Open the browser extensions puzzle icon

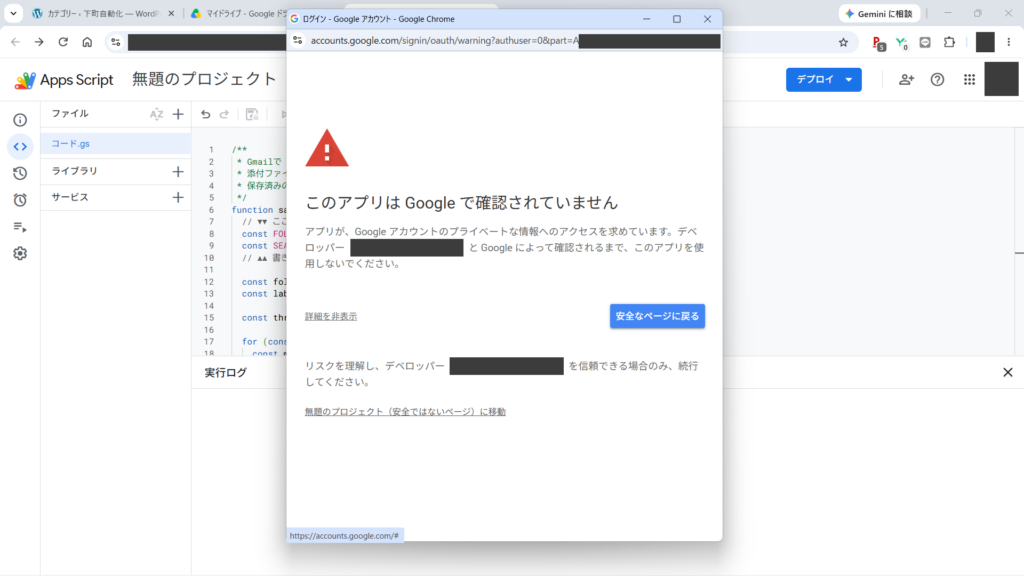[x=950, y=42]
